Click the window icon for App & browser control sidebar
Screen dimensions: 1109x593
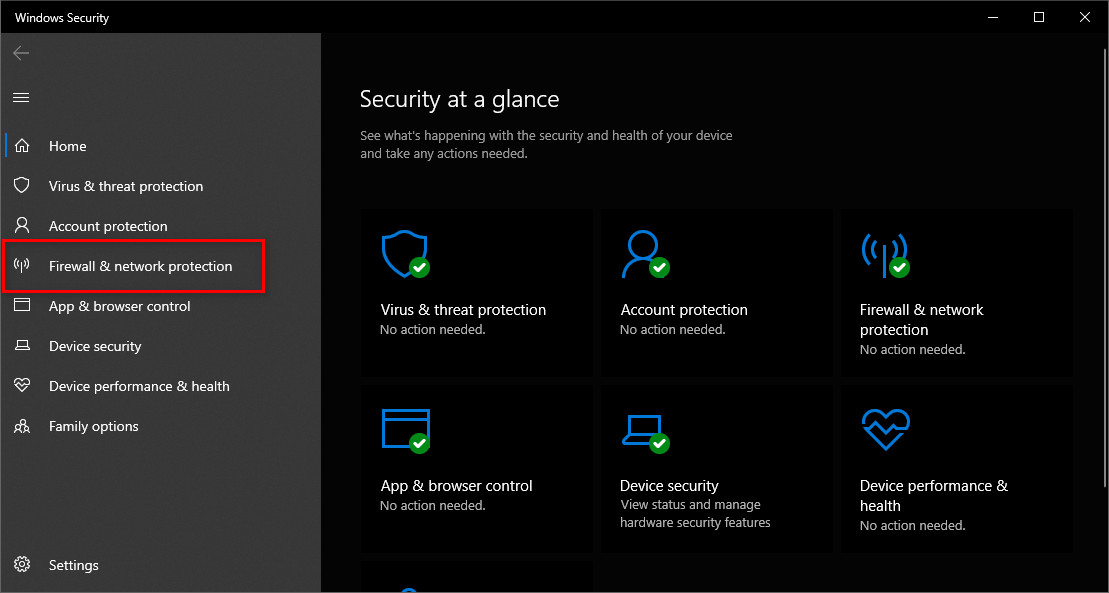(22, 305)
